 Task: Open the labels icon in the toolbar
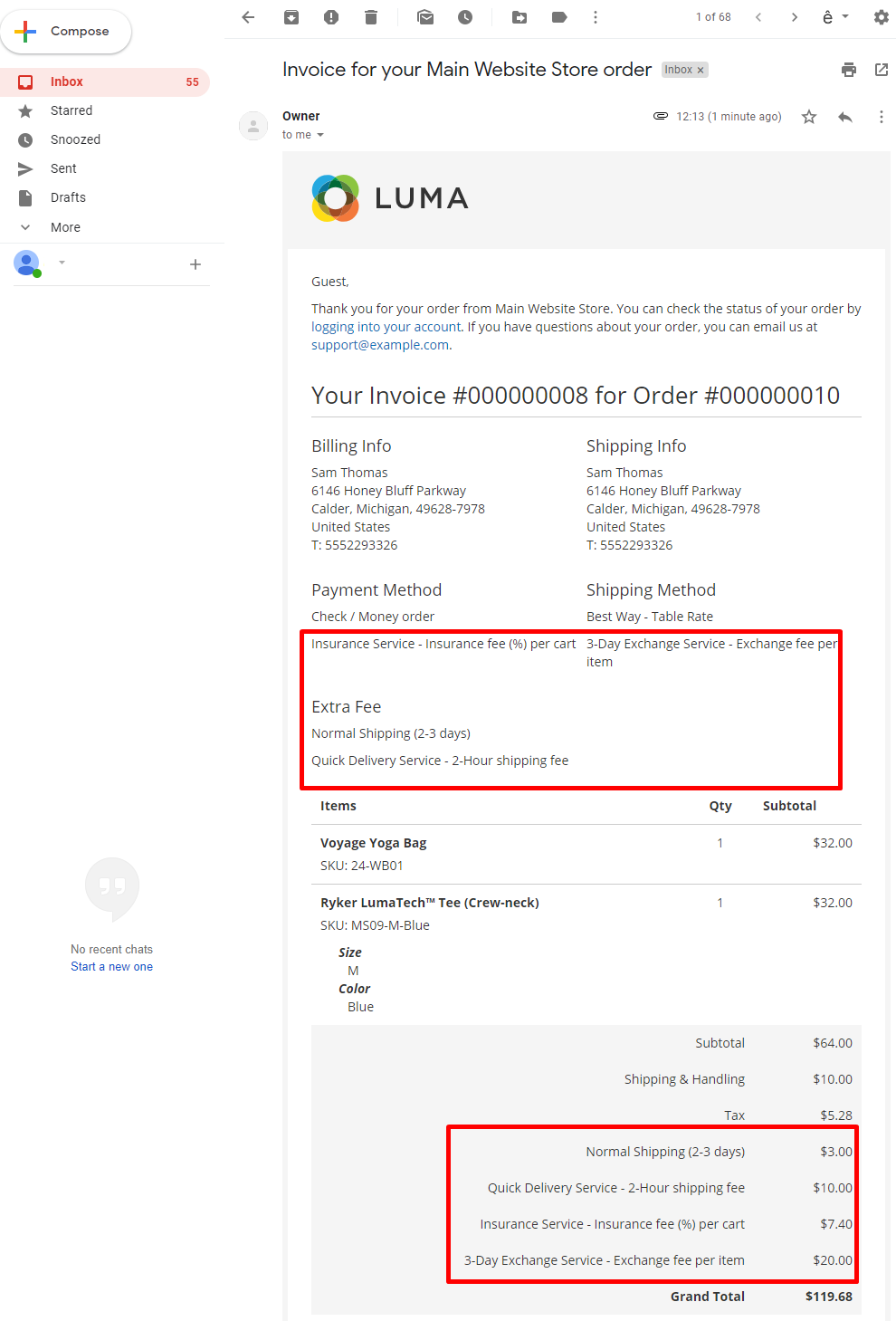pyautogui.click(x=559, y=17)
